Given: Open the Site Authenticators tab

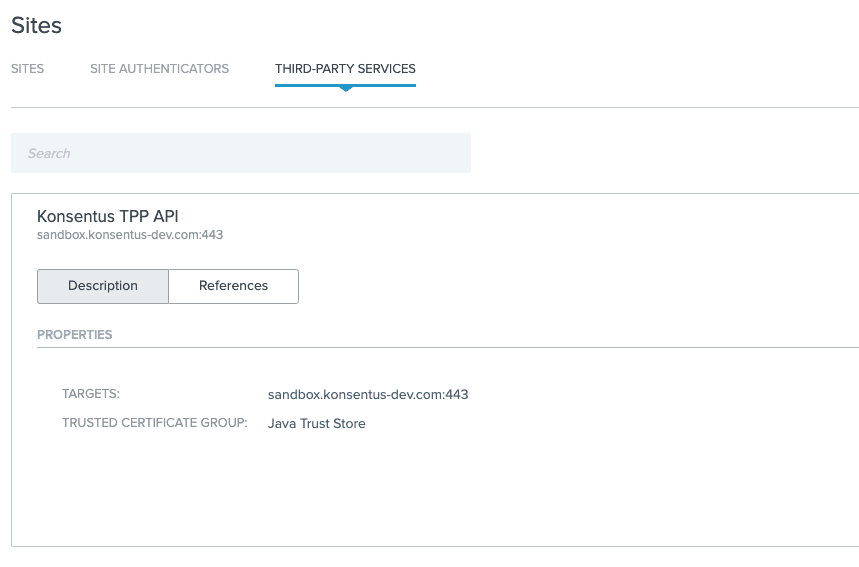Looking at the screenshot, I should tap(159, 69).
